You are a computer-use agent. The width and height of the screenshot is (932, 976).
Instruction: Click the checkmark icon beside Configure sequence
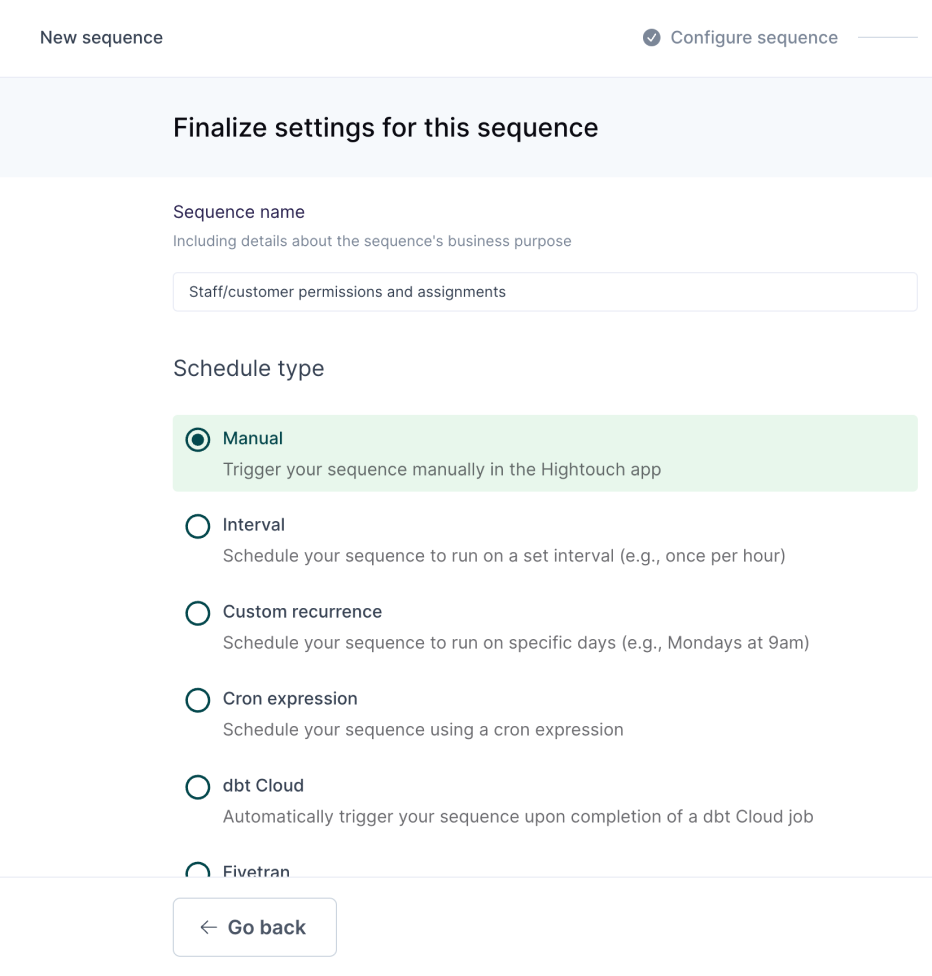652,38
